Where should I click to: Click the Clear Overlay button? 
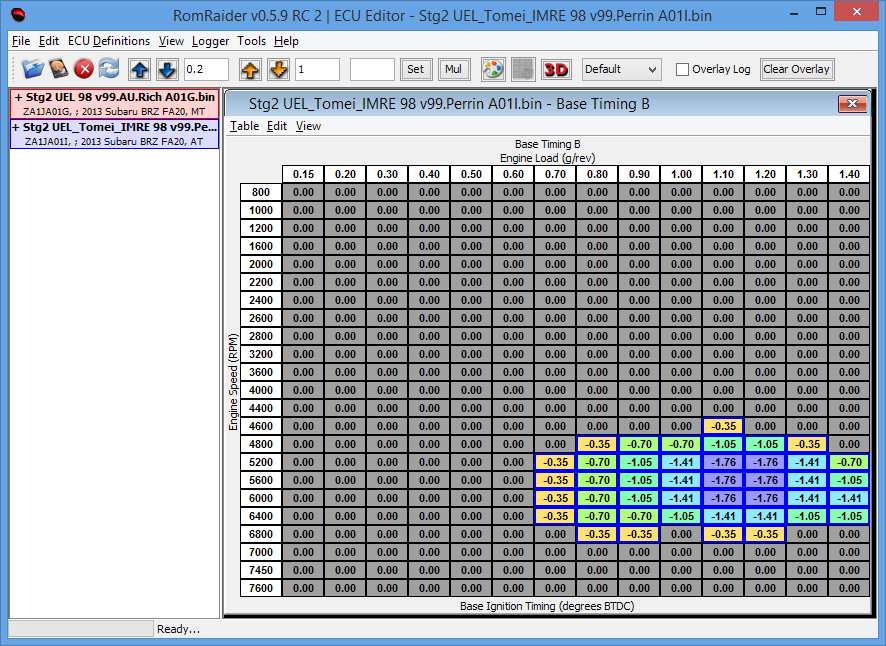pyautogui.click(x=796, y=69)
